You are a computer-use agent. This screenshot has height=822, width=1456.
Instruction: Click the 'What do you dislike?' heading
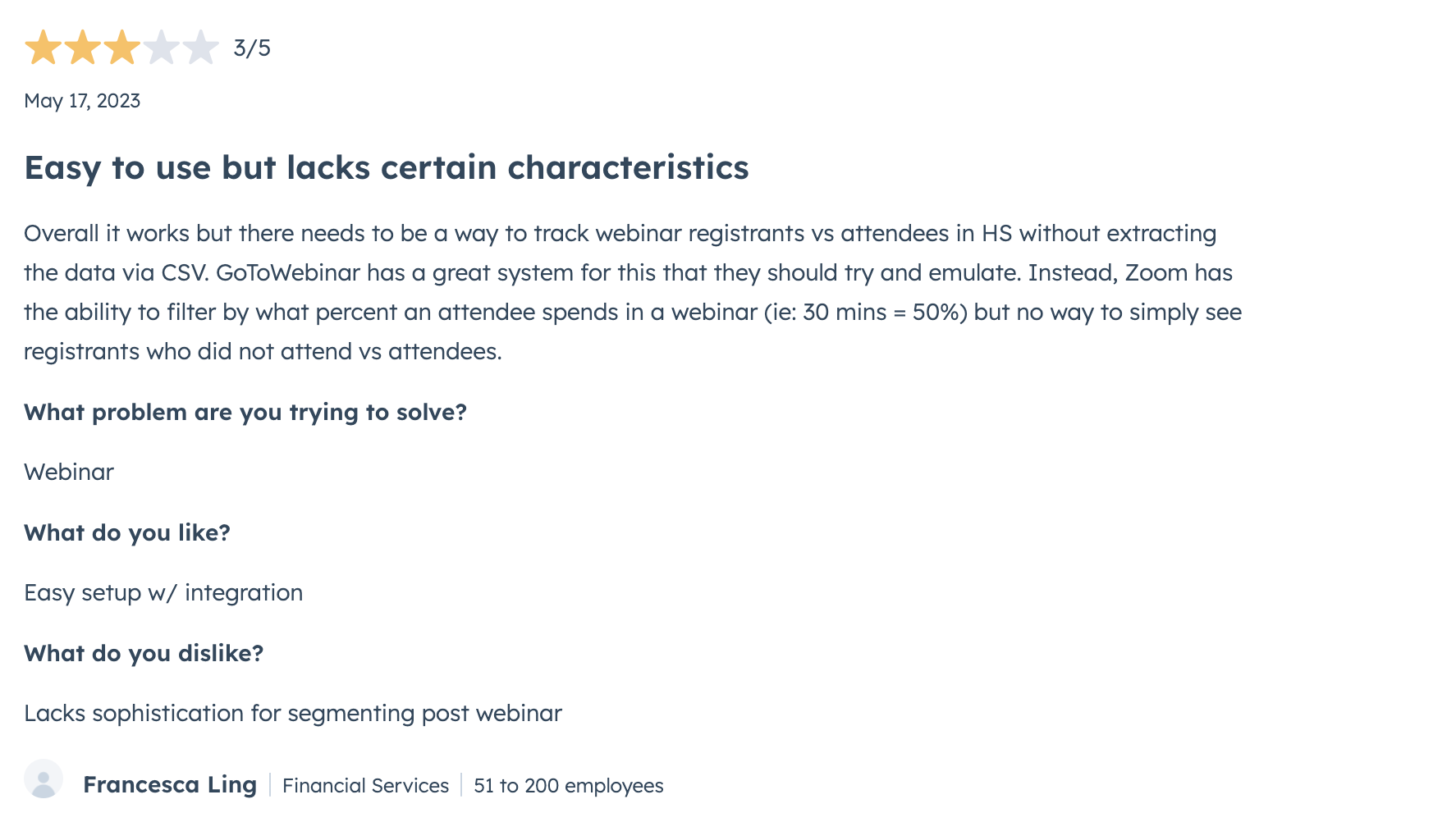(x=144, y=654)
